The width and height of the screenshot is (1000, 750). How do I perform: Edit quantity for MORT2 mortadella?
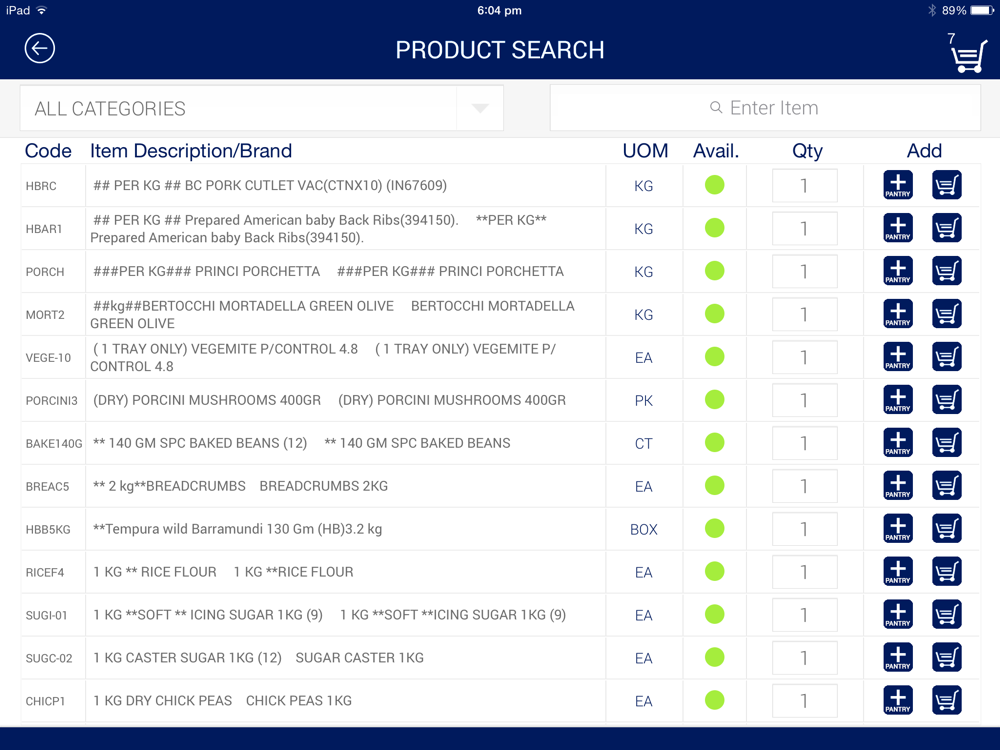click(x=804, y=315)
